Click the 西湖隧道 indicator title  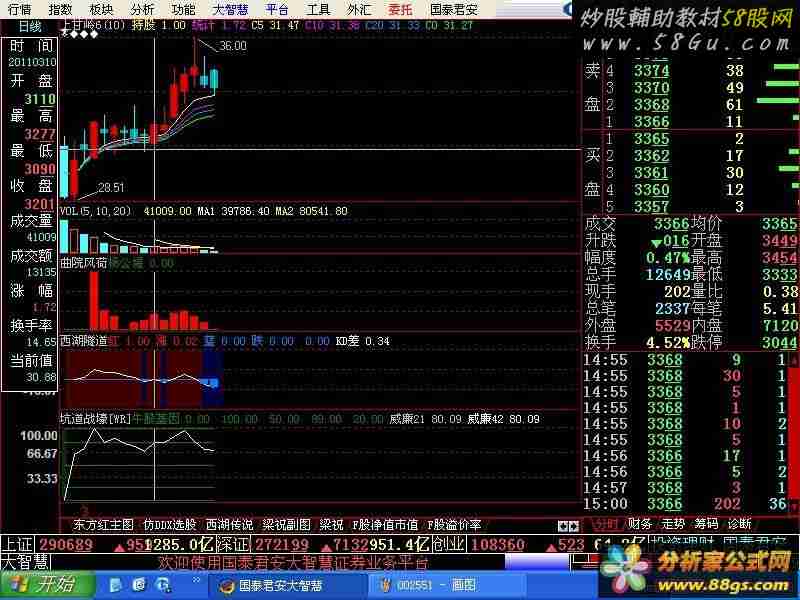(x=84, y=341)
